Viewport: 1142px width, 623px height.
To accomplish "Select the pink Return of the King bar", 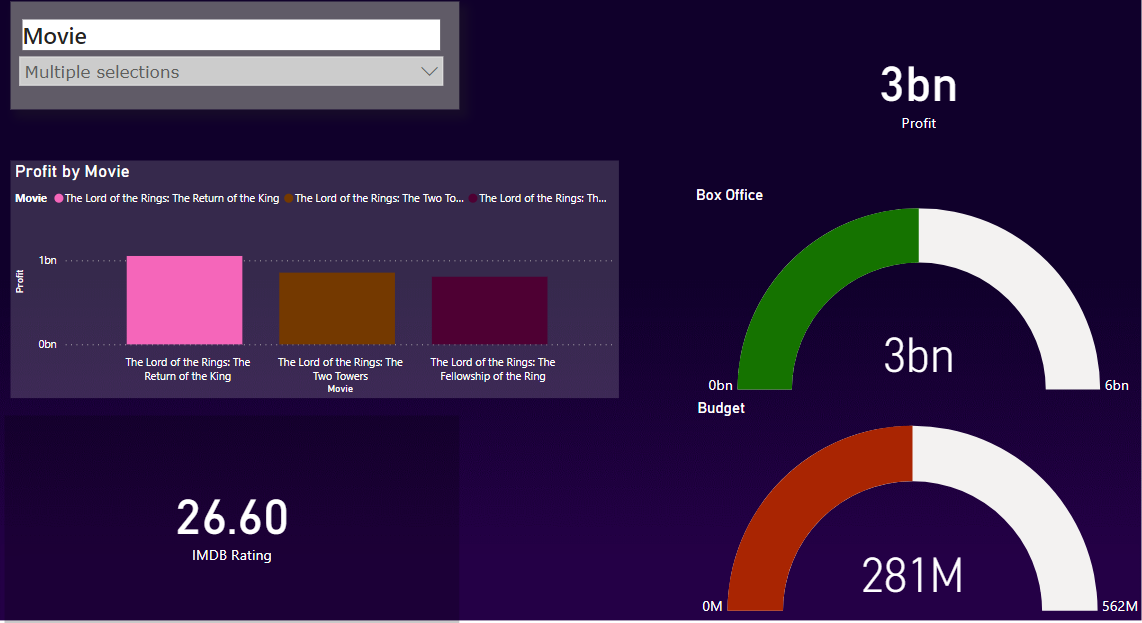I will [184, 300].
